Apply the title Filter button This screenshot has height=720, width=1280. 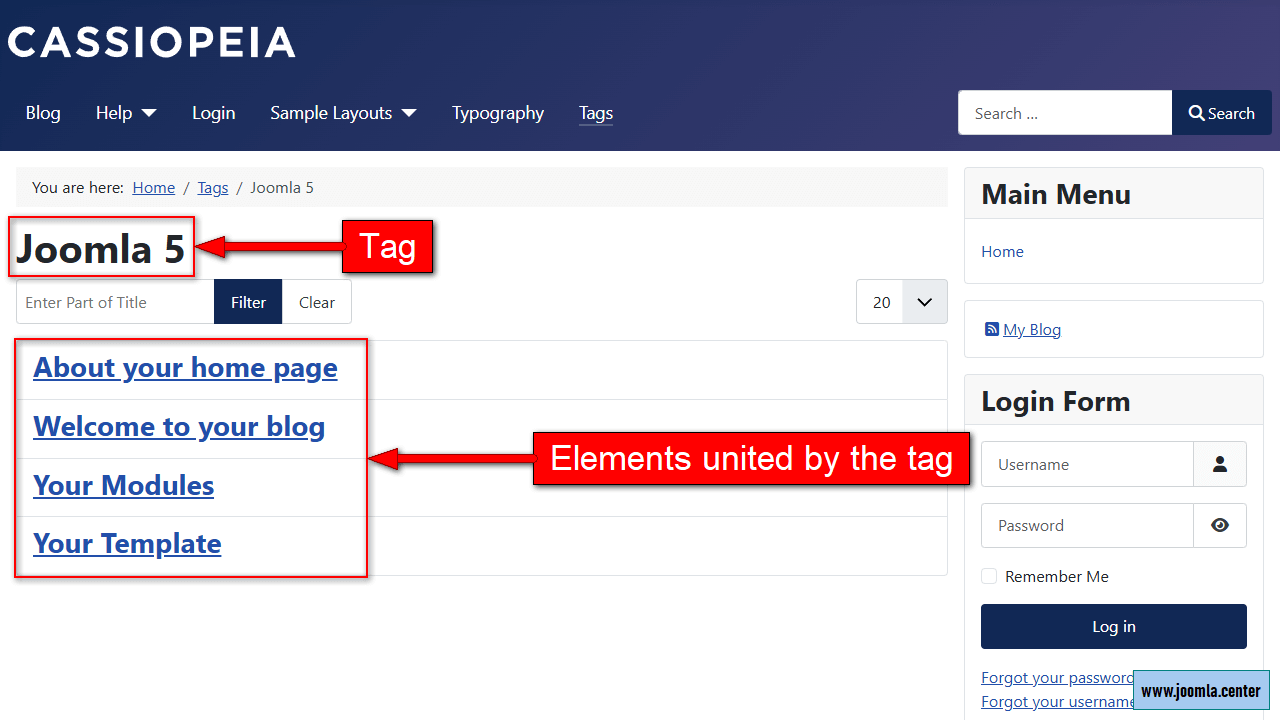point(248,302)
